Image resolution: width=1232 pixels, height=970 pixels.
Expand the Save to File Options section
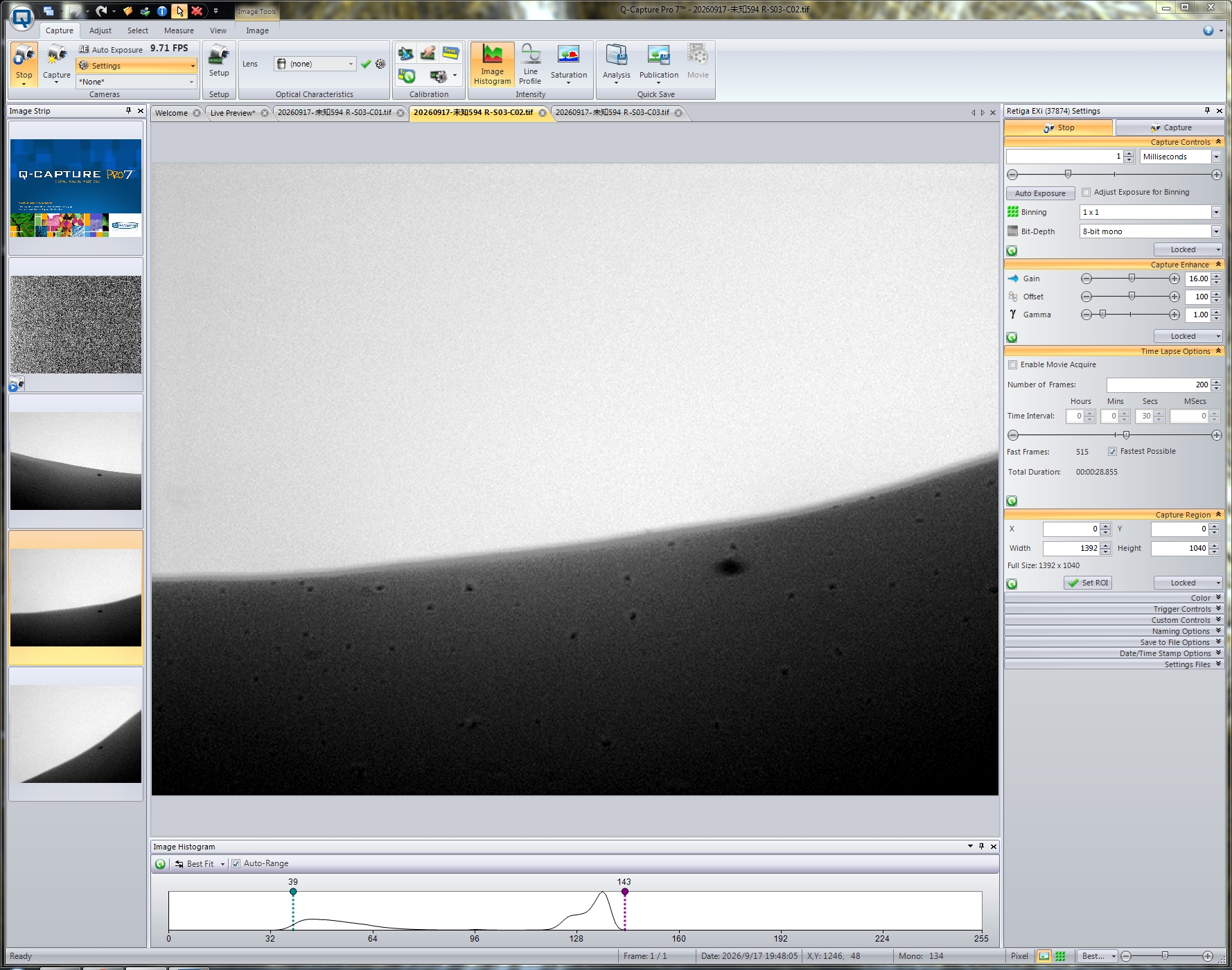pos(1218,642)
